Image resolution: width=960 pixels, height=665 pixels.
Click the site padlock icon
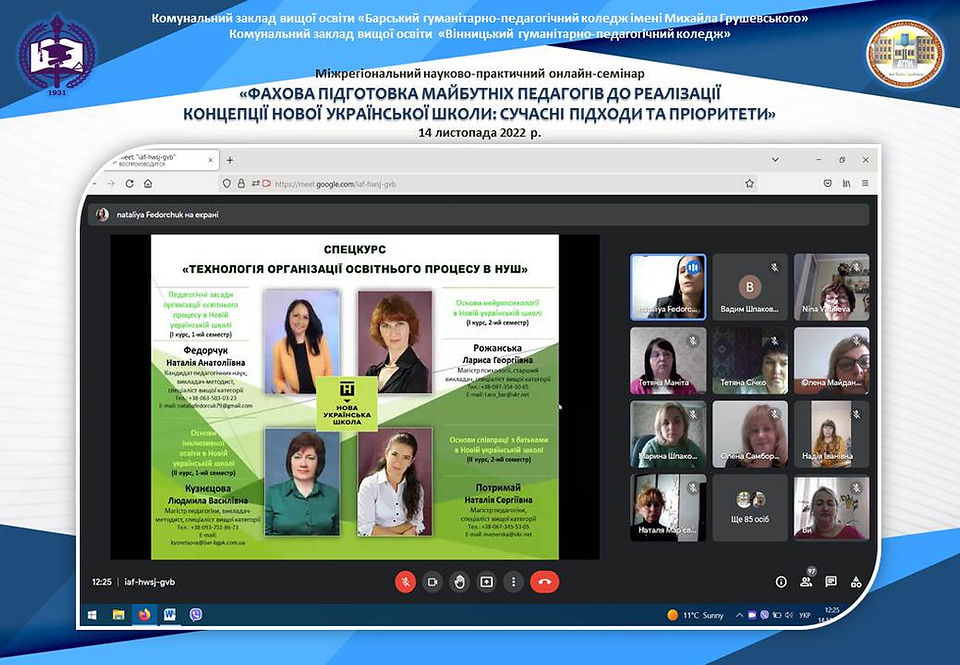[241, 183]
